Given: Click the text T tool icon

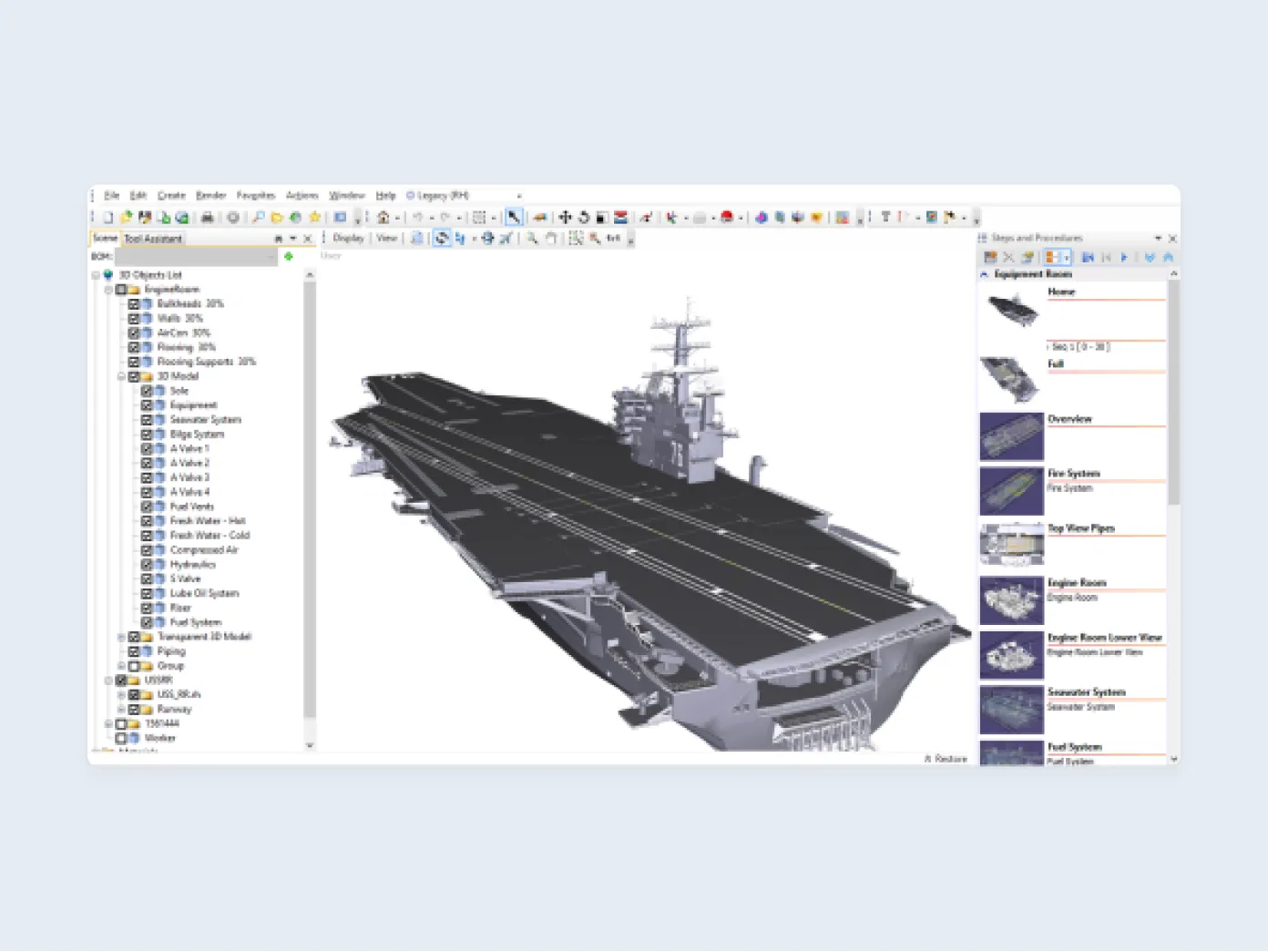Looking at the screenshot, I should (x=885, y=218).
